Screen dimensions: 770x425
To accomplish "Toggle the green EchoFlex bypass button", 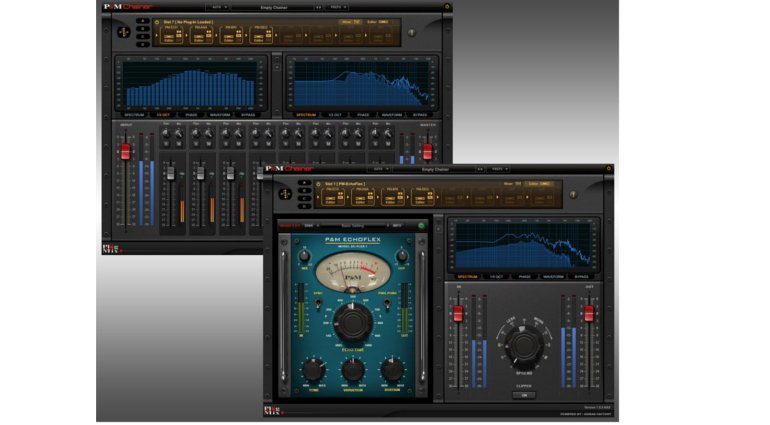I will click(x=421, y=226).
